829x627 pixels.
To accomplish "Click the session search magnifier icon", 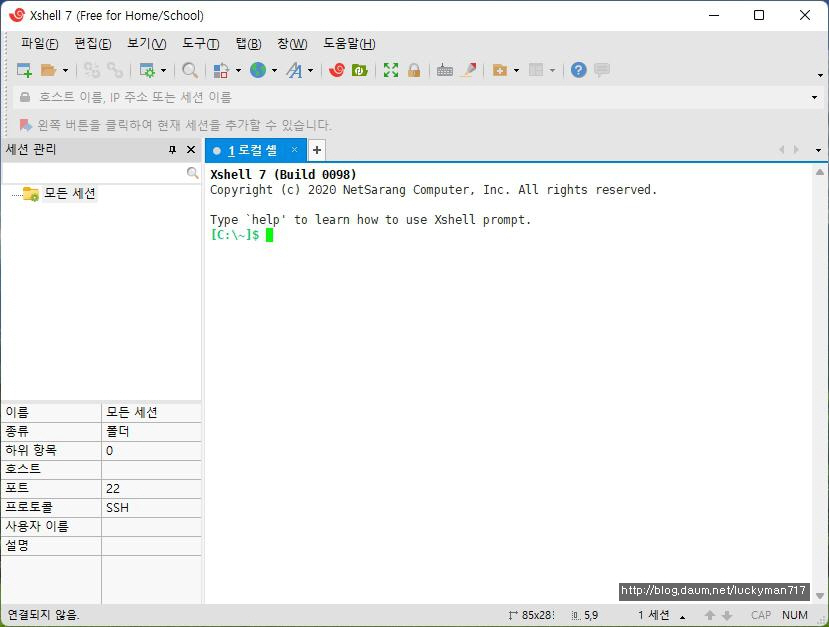I will (192, 173).
